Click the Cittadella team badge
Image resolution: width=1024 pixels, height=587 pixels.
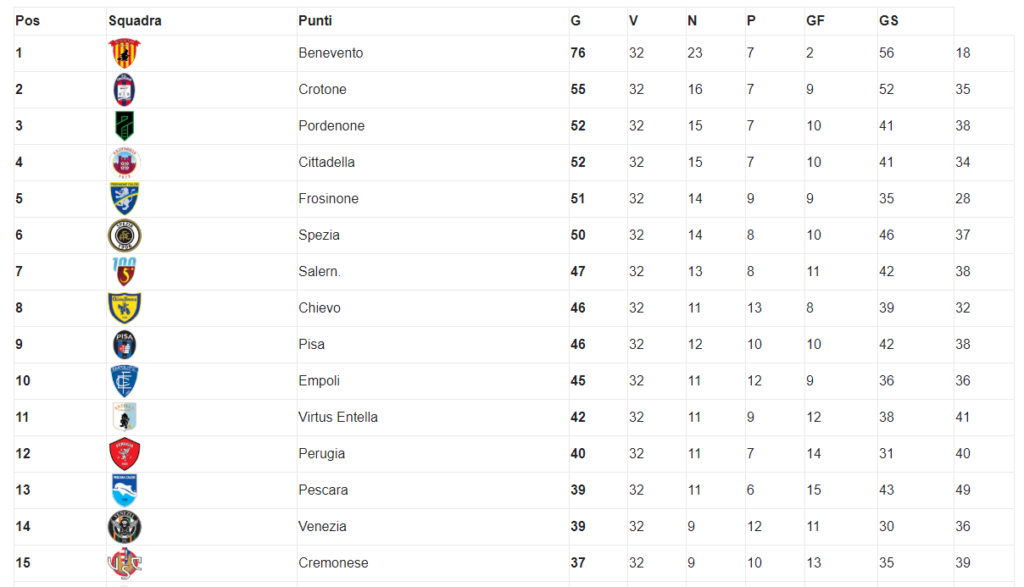point(124,163)
